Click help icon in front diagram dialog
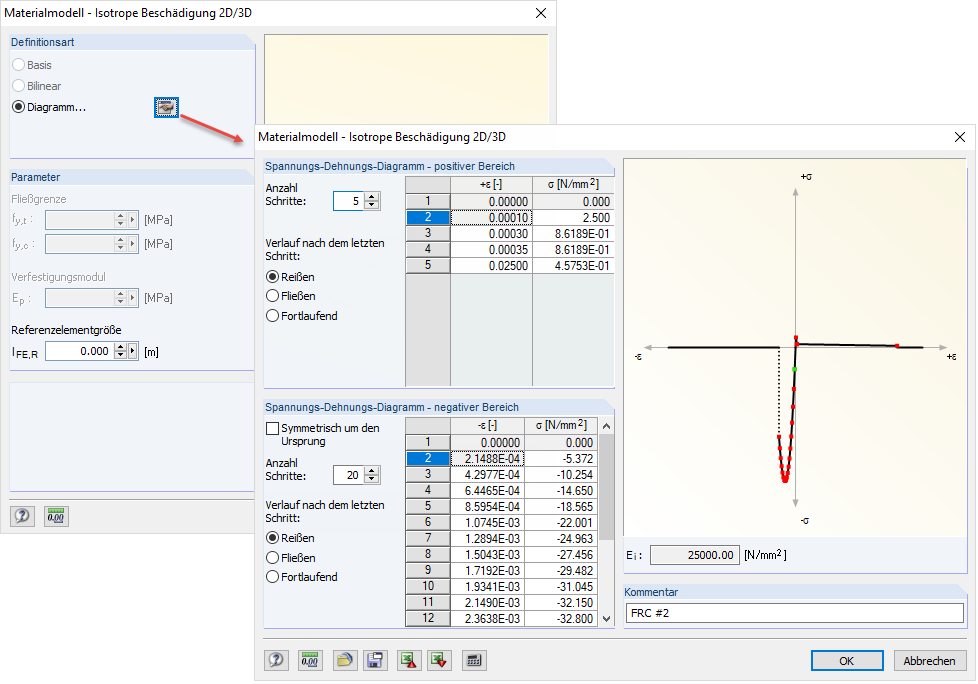This screenshot has width=978, height=684. click(276, 660)
